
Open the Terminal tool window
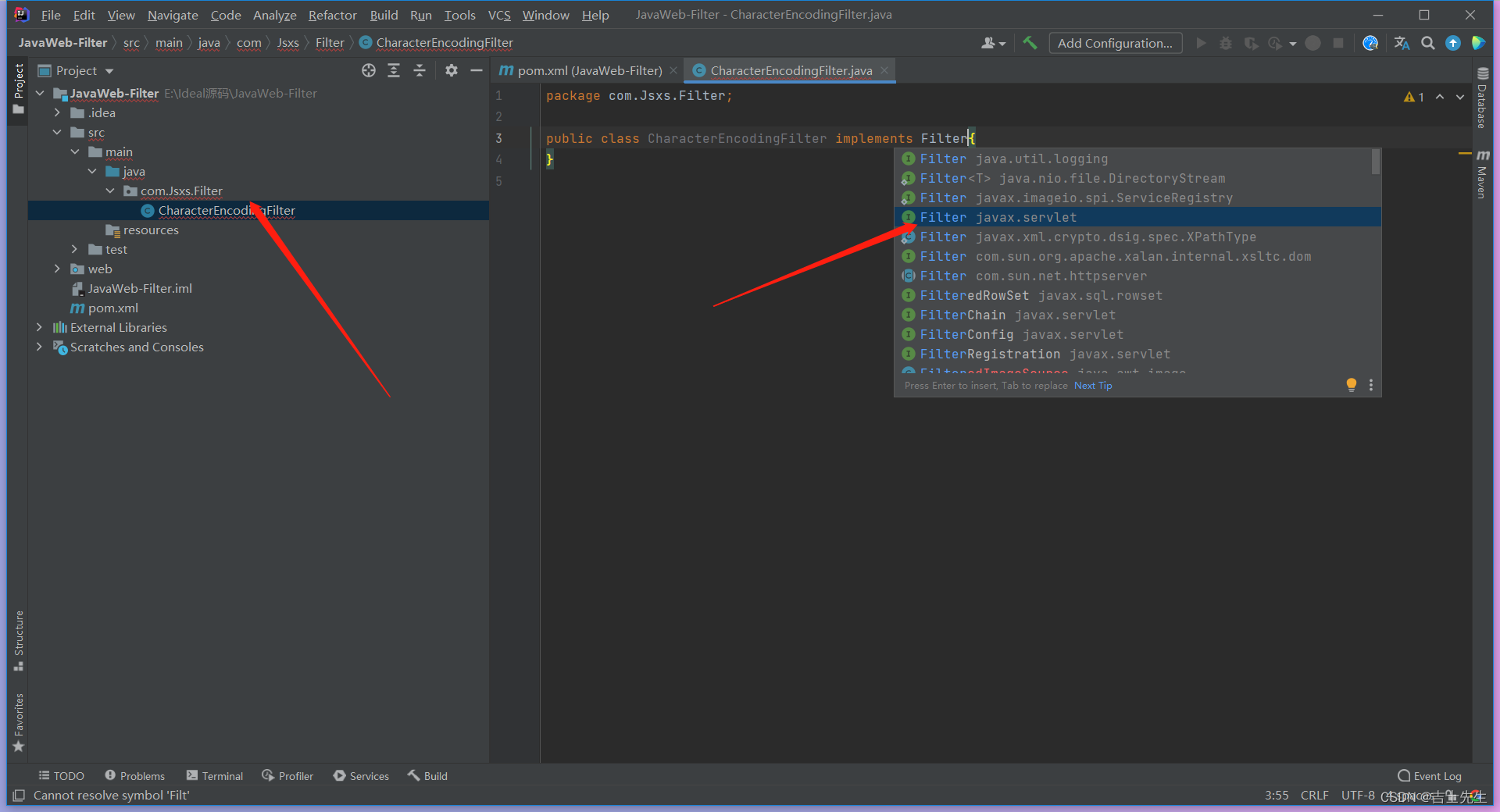point(215,776)
